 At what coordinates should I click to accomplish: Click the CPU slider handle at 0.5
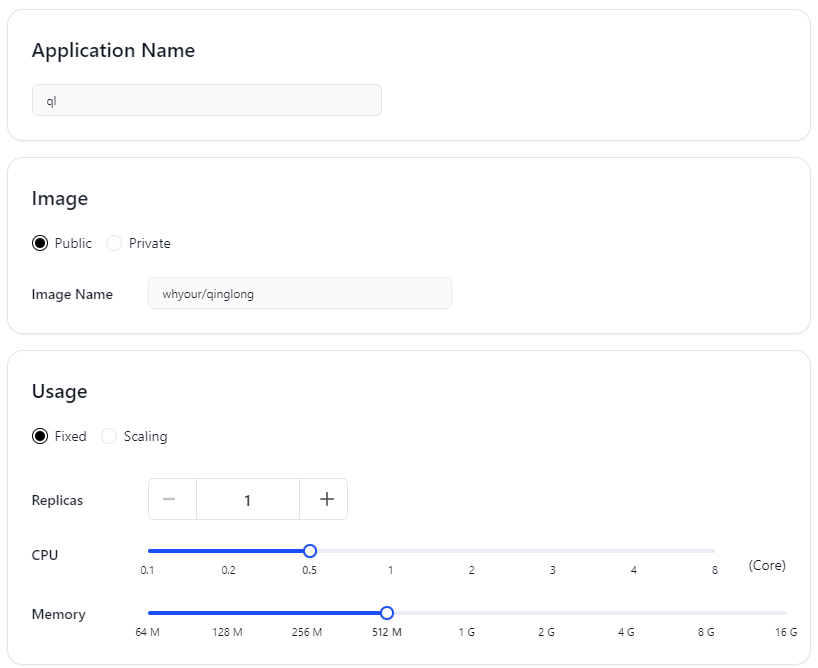pyautogui.click(x=310, y=551)
